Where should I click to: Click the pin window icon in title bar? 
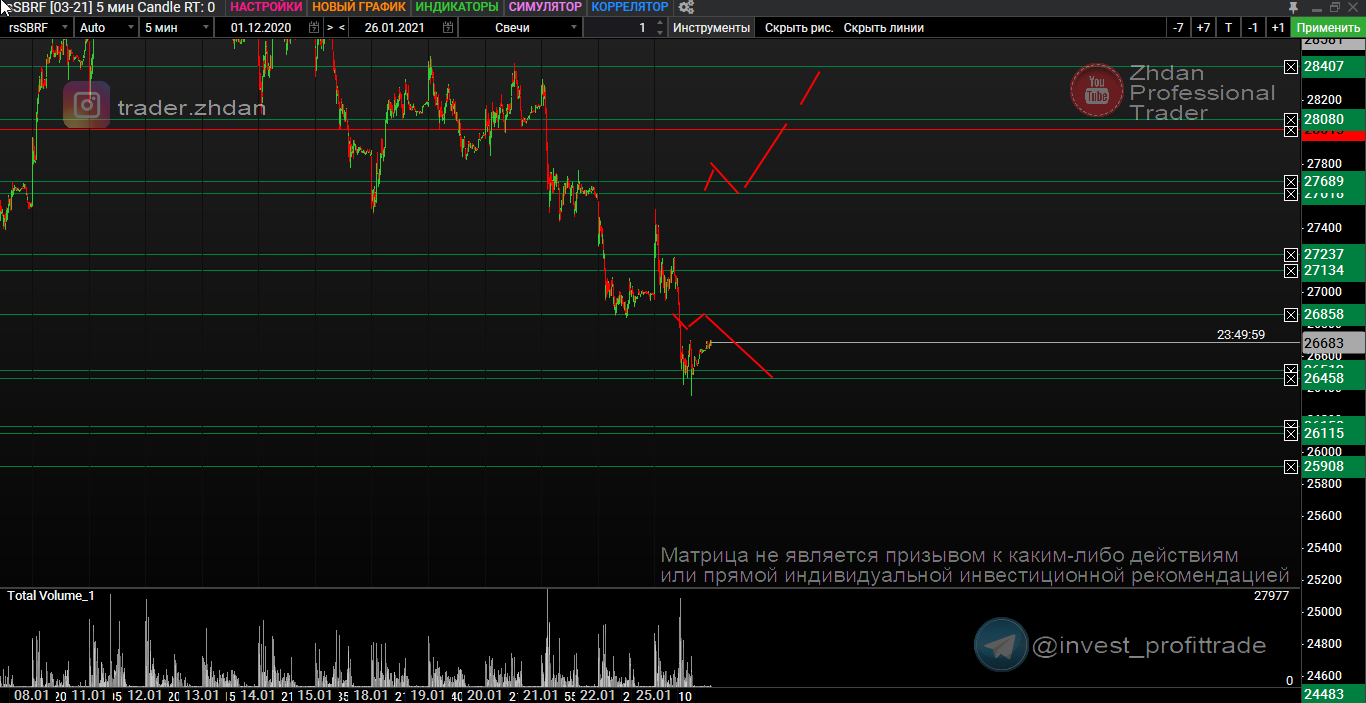coord(1293,7)
